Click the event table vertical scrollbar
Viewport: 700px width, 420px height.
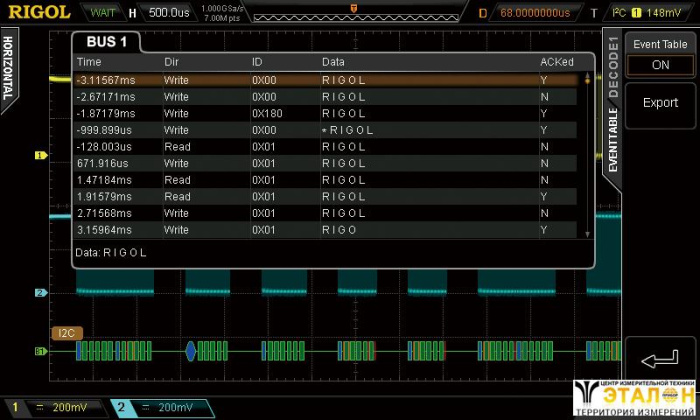click(x=587, y=150)
